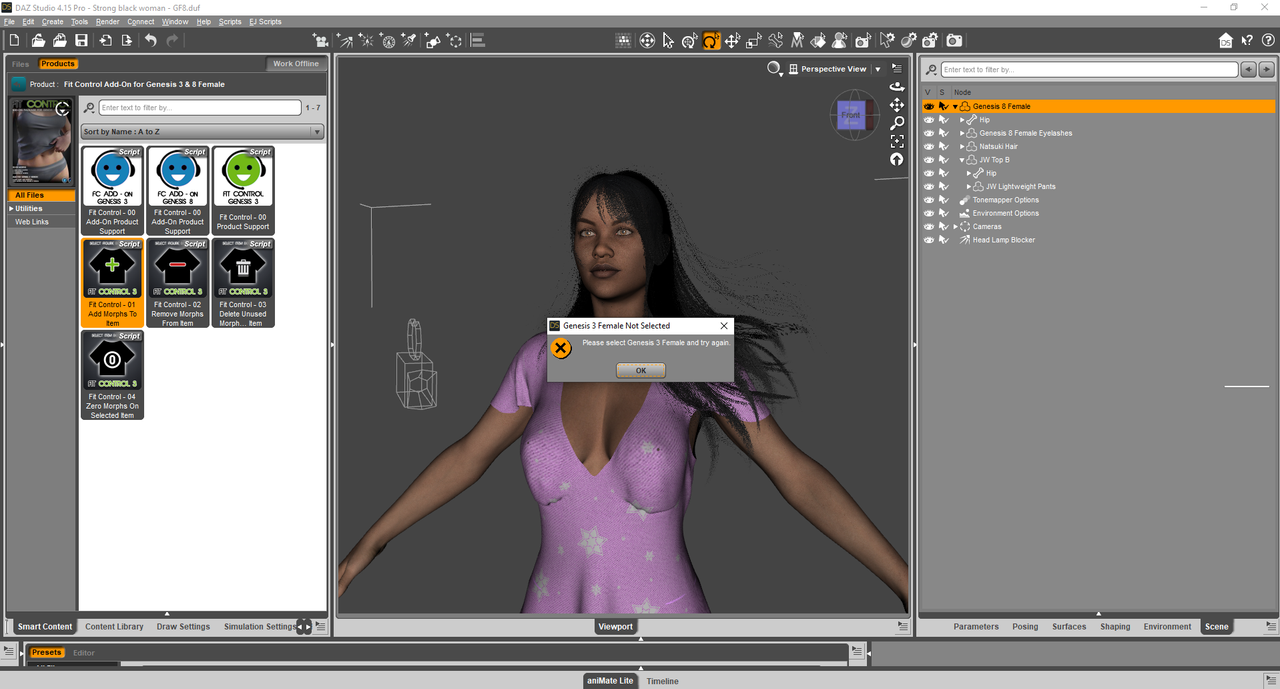Image resolution: width=1280 pixels, height=689 pixels.
Task: Click the DAZ store house icon
Action: coord(1226,40)
